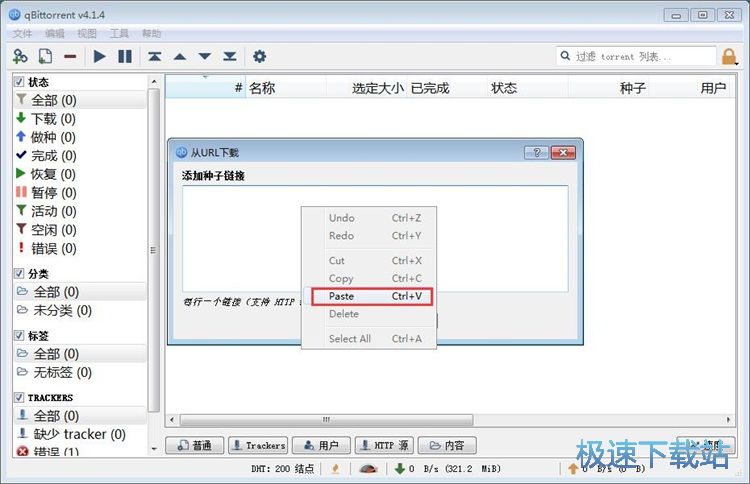This screenshot has width=750, height=484.
Task: Open the 编辑 menu
Action: pyautogui.click(x=55, y=33)
